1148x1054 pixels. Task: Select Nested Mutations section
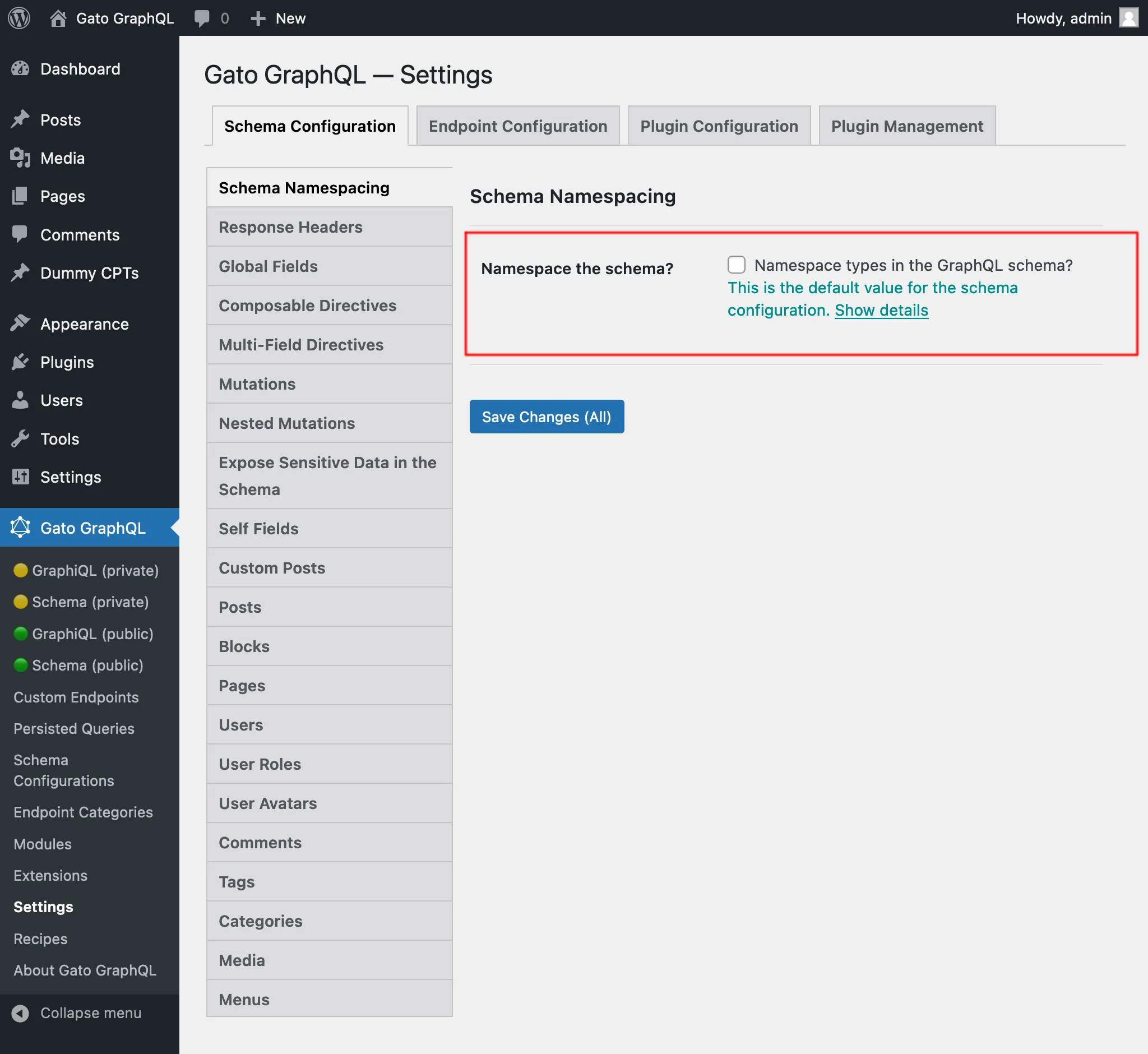tap(330, 423)
